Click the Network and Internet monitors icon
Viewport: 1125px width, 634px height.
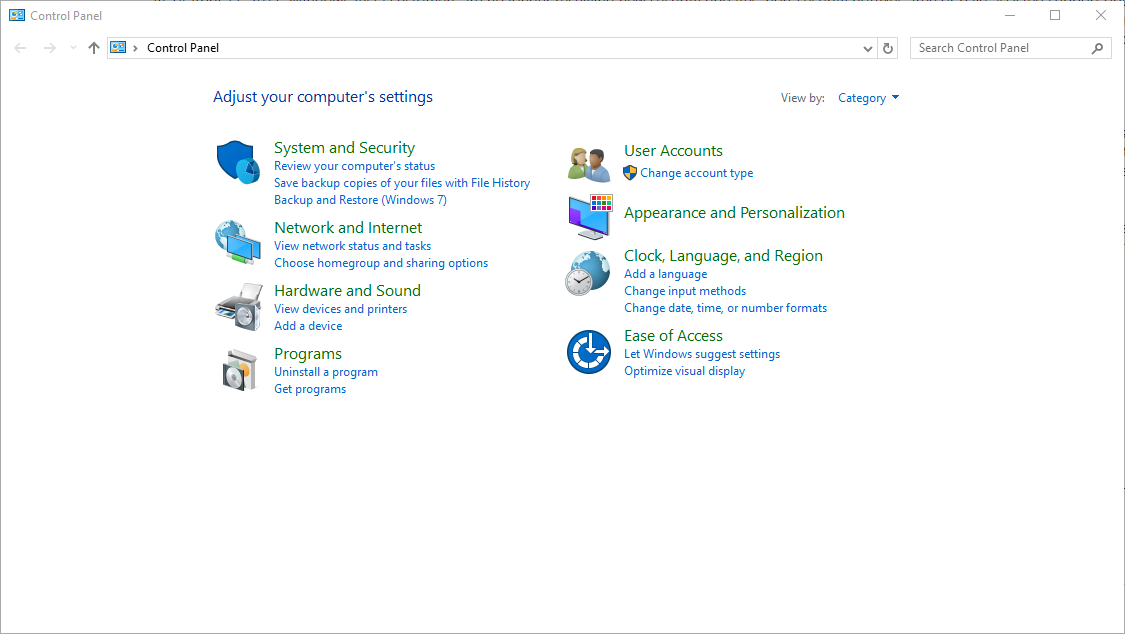click(237, 243)
